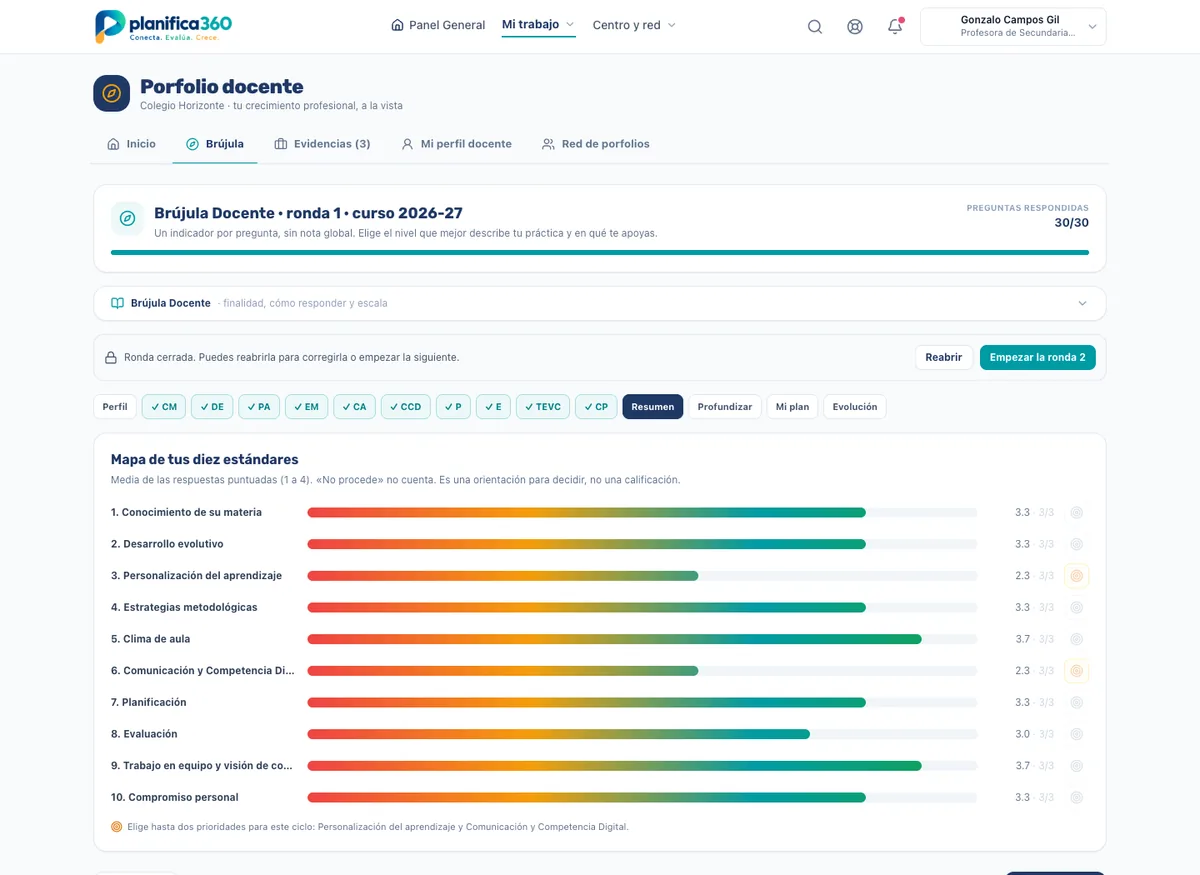Click the Reabrir button
The width and height of the screenshot is (1200, 875).
click(944, 357)
